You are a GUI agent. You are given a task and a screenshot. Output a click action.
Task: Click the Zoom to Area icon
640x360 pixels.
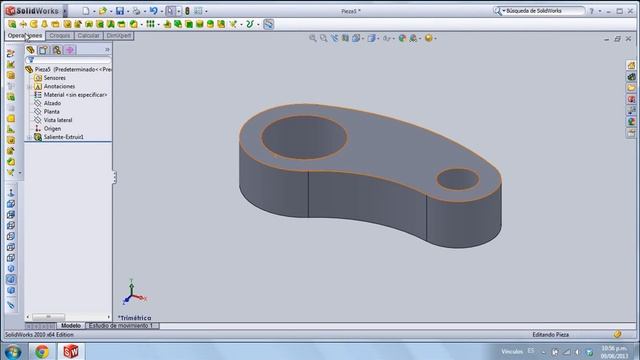324,38
